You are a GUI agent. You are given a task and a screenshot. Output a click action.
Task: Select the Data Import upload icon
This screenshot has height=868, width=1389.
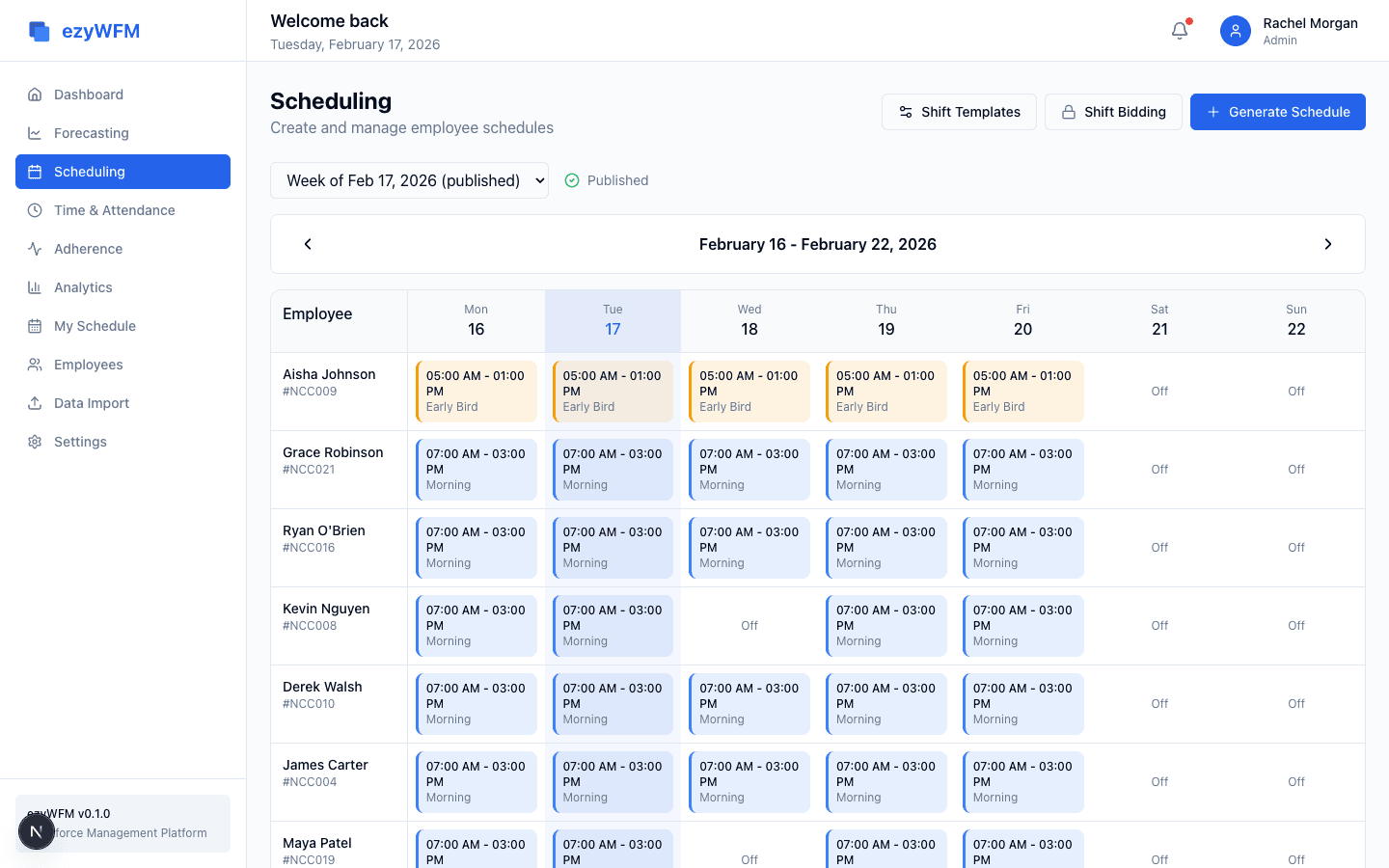click(35, 403)
